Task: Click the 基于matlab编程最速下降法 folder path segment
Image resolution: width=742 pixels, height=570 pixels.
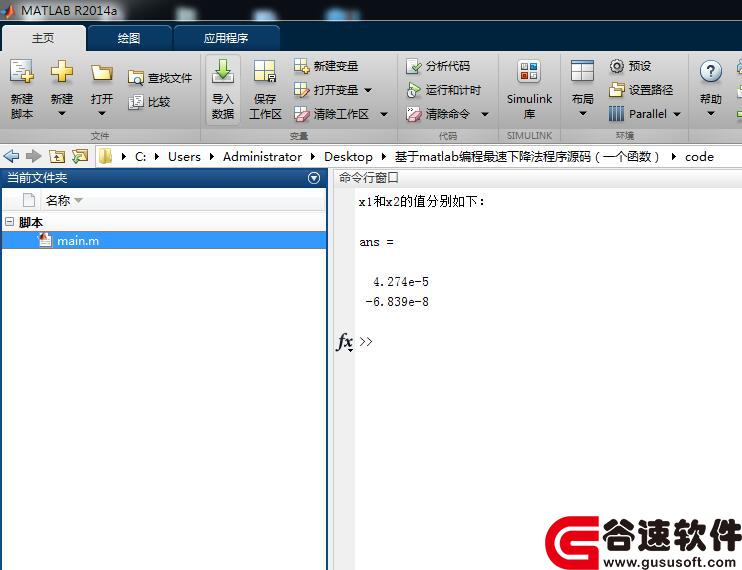Action: tap(528, 157)
